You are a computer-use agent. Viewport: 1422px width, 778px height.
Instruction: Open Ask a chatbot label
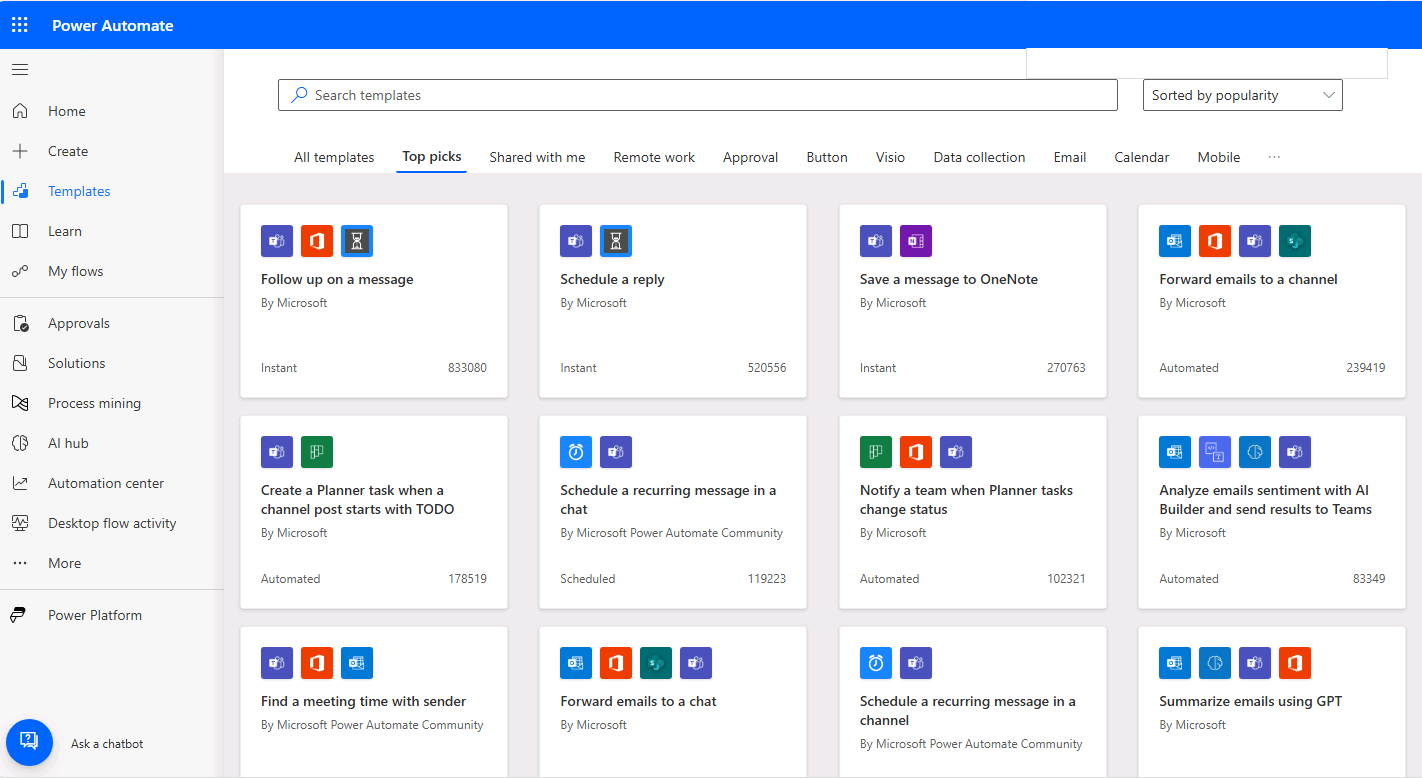[x=107, y=744]
